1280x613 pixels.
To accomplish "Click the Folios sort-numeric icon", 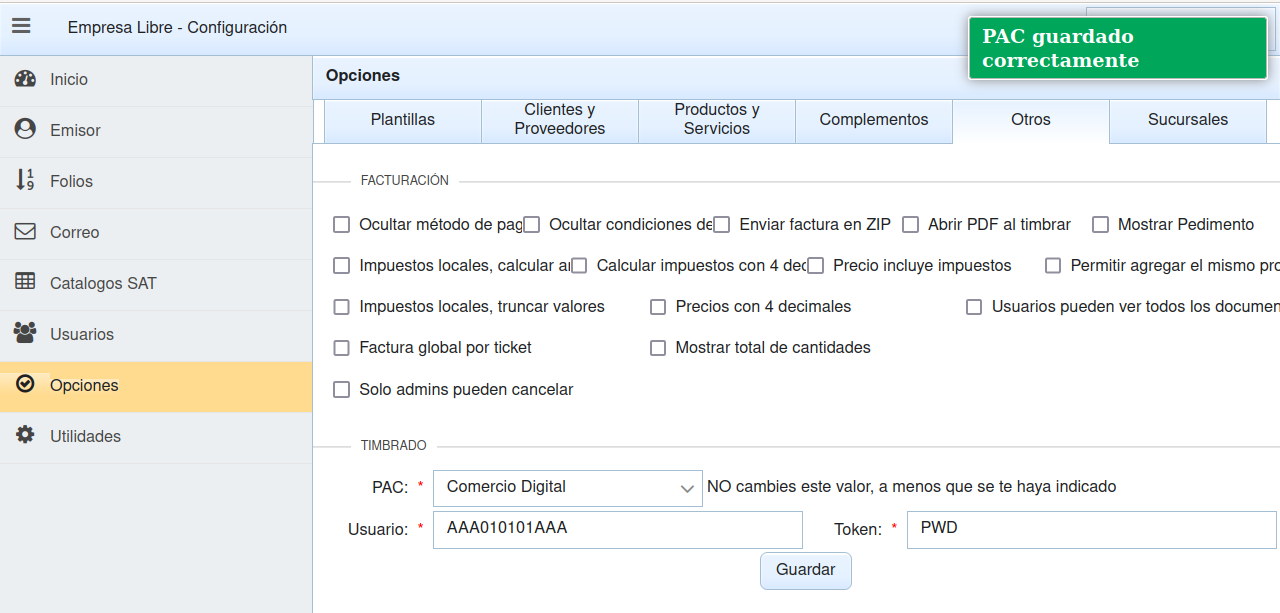I will [25, 181].
